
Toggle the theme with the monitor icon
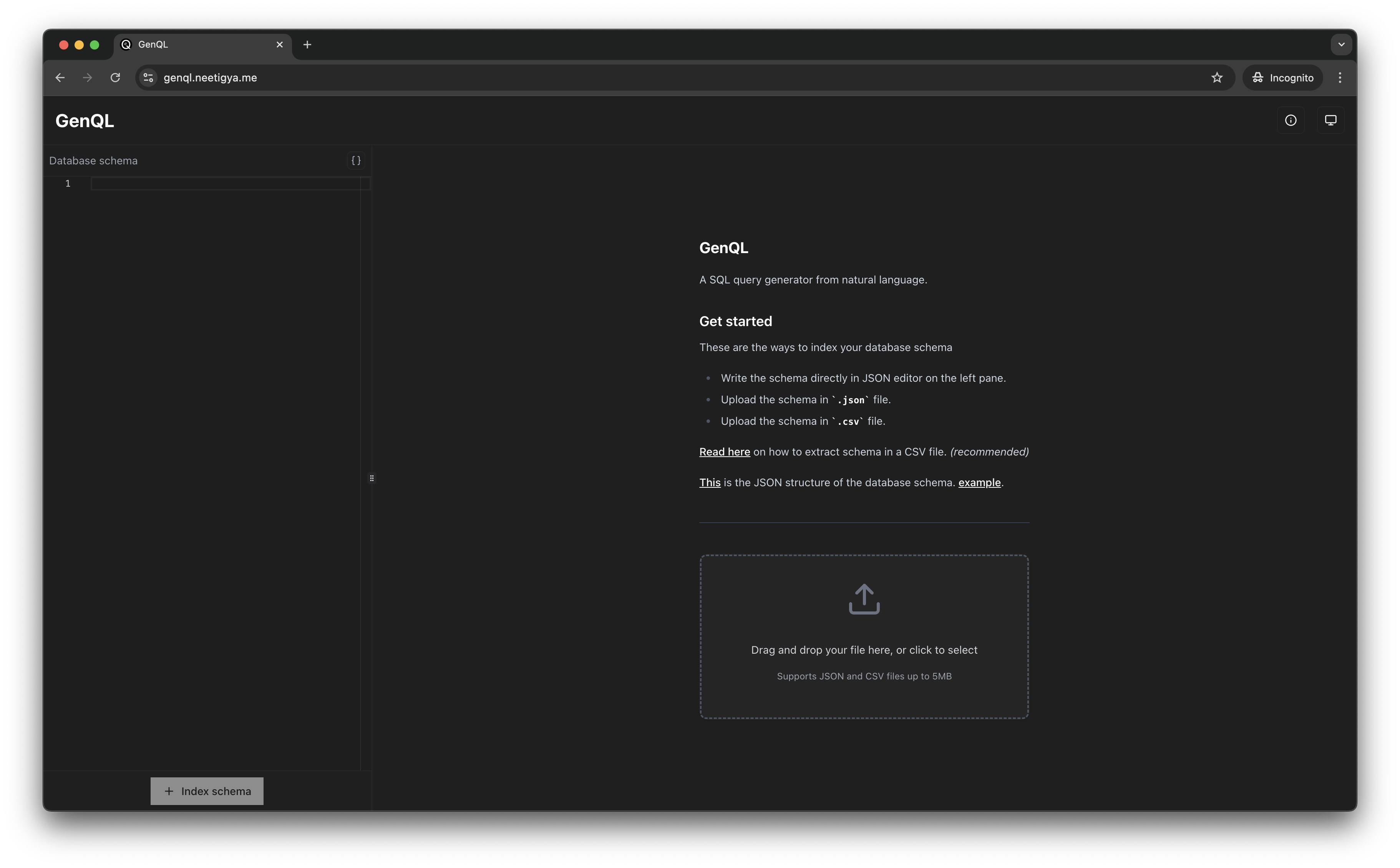pyautogui.click(x=1330, y=121)
